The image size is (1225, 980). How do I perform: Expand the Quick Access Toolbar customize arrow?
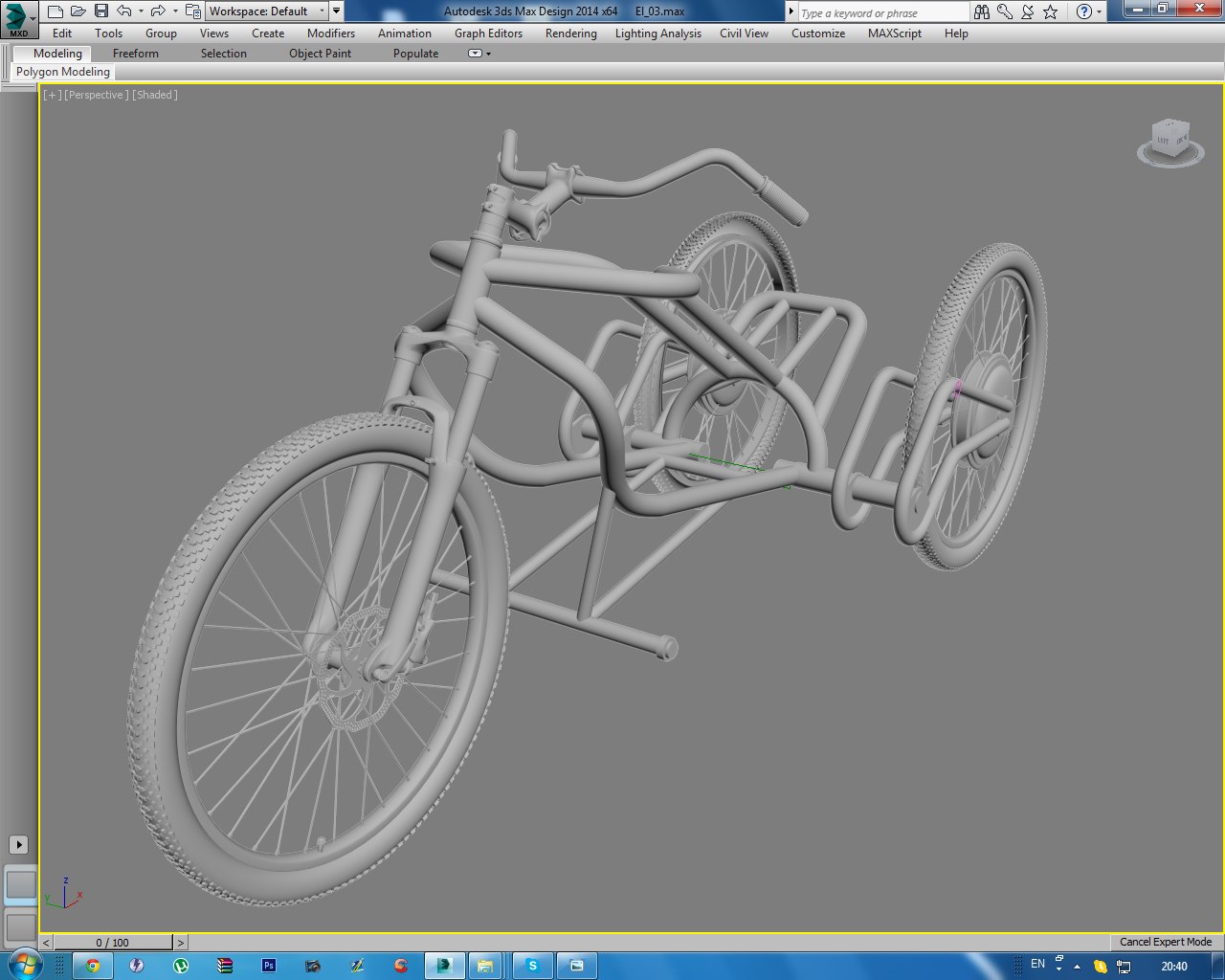coord(337,11)
